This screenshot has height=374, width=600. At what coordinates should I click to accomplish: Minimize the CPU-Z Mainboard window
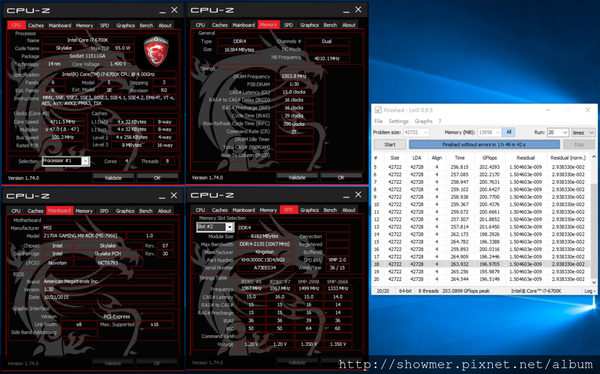162,196
